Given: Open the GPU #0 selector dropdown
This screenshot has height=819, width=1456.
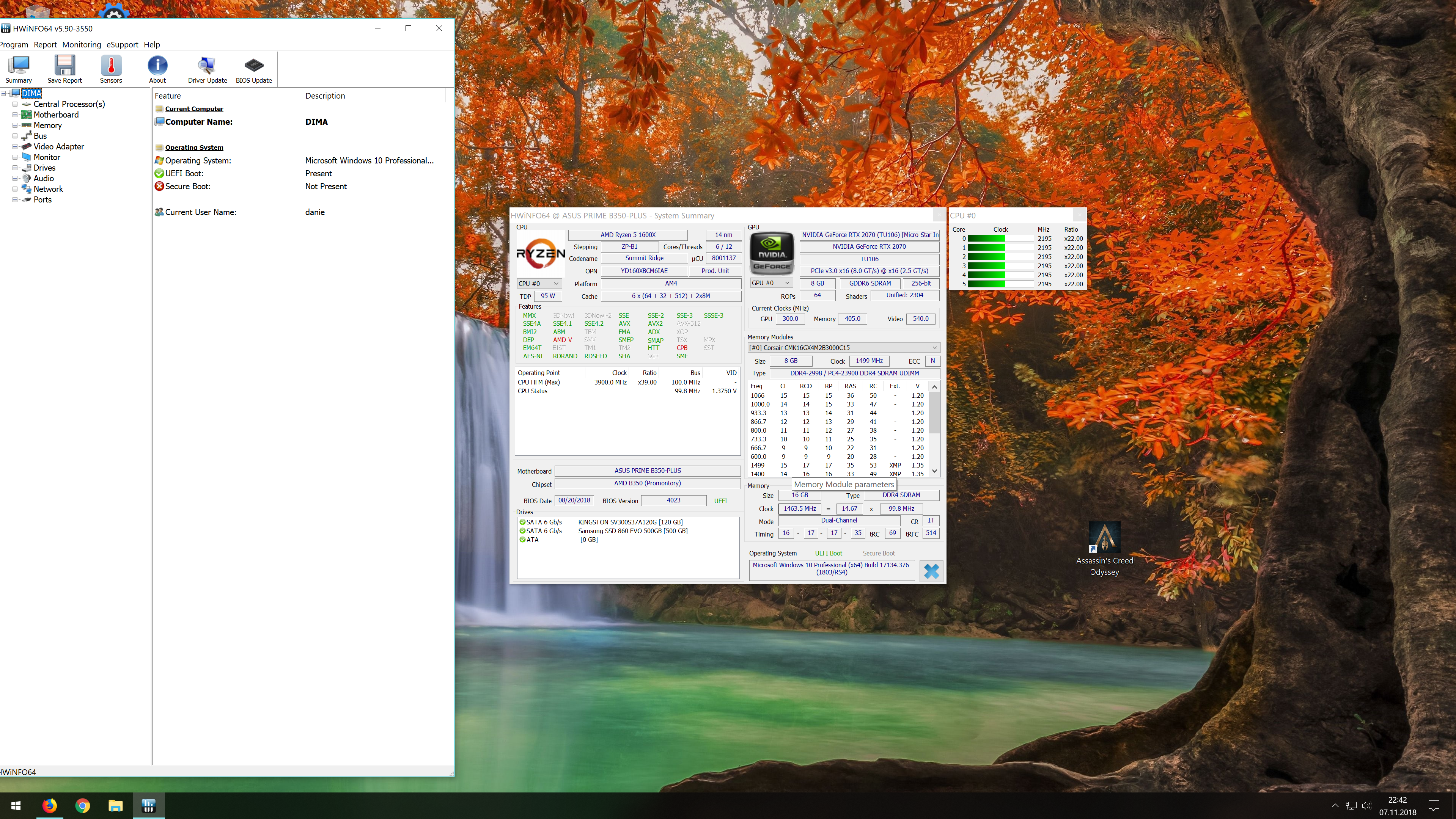Looking at the screenshot, I should click(771, 283).
